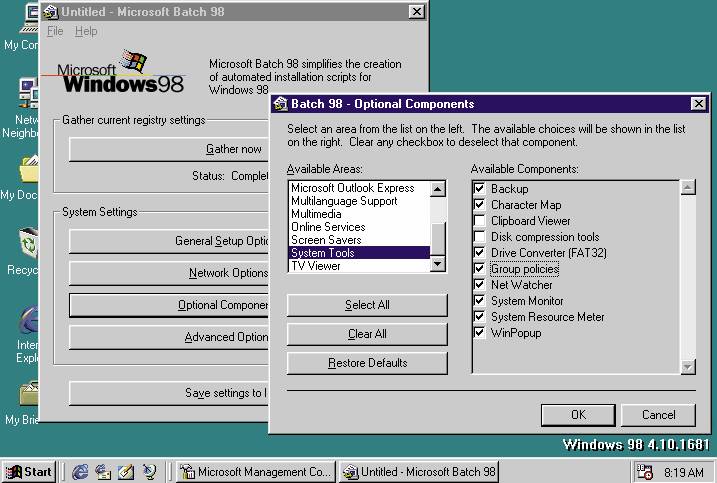The image size is (717, 483).
Task: Enable the Clipboard Viewer checkbox
Action: [x=479, y=220]
